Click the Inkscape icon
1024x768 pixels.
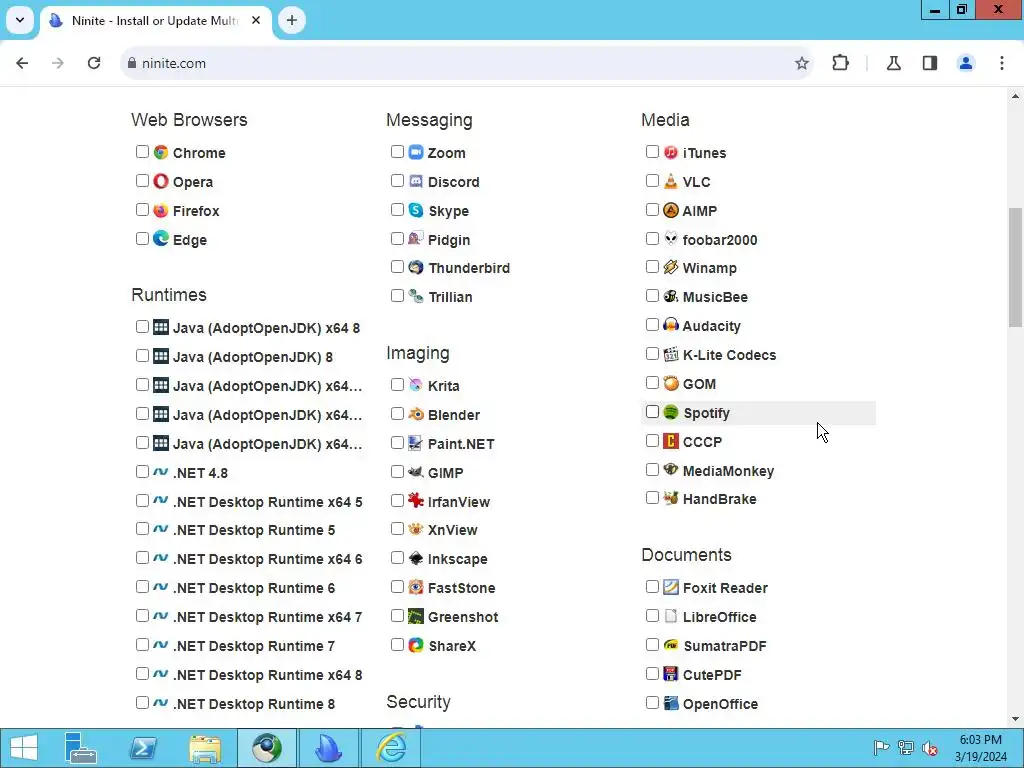pos(416,558)
